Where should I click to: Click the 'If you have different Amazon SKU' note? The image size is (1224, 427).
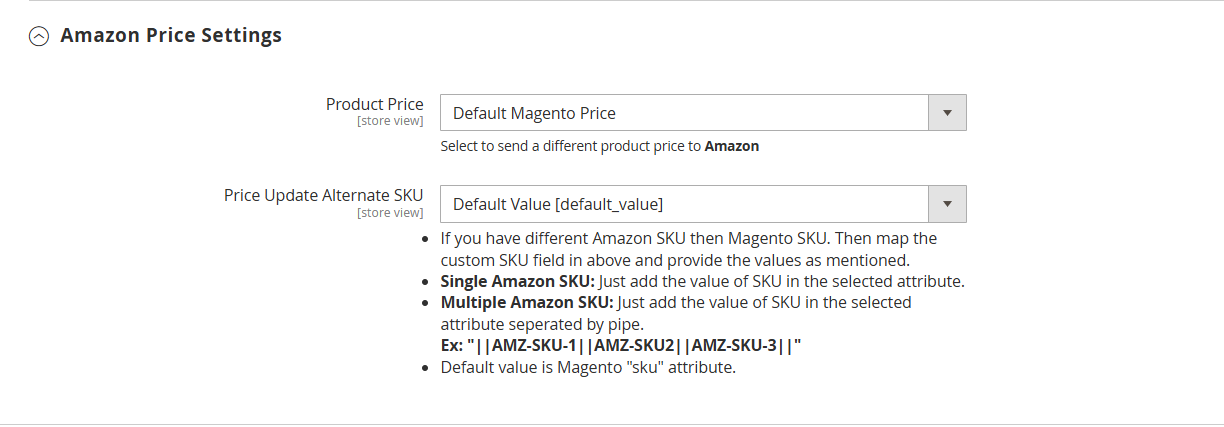[x=688, y=239]
